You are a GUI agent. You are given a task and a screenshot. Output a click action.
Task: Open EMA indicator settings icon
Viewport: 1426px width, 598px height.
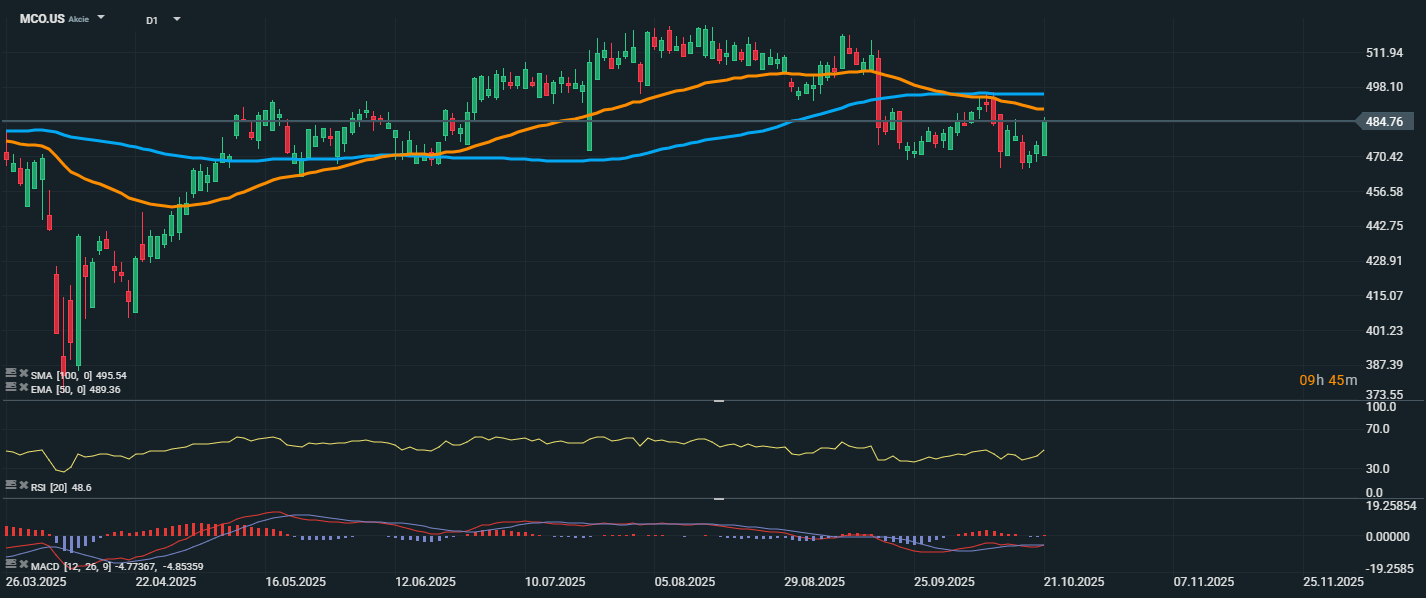coord(11,388)
